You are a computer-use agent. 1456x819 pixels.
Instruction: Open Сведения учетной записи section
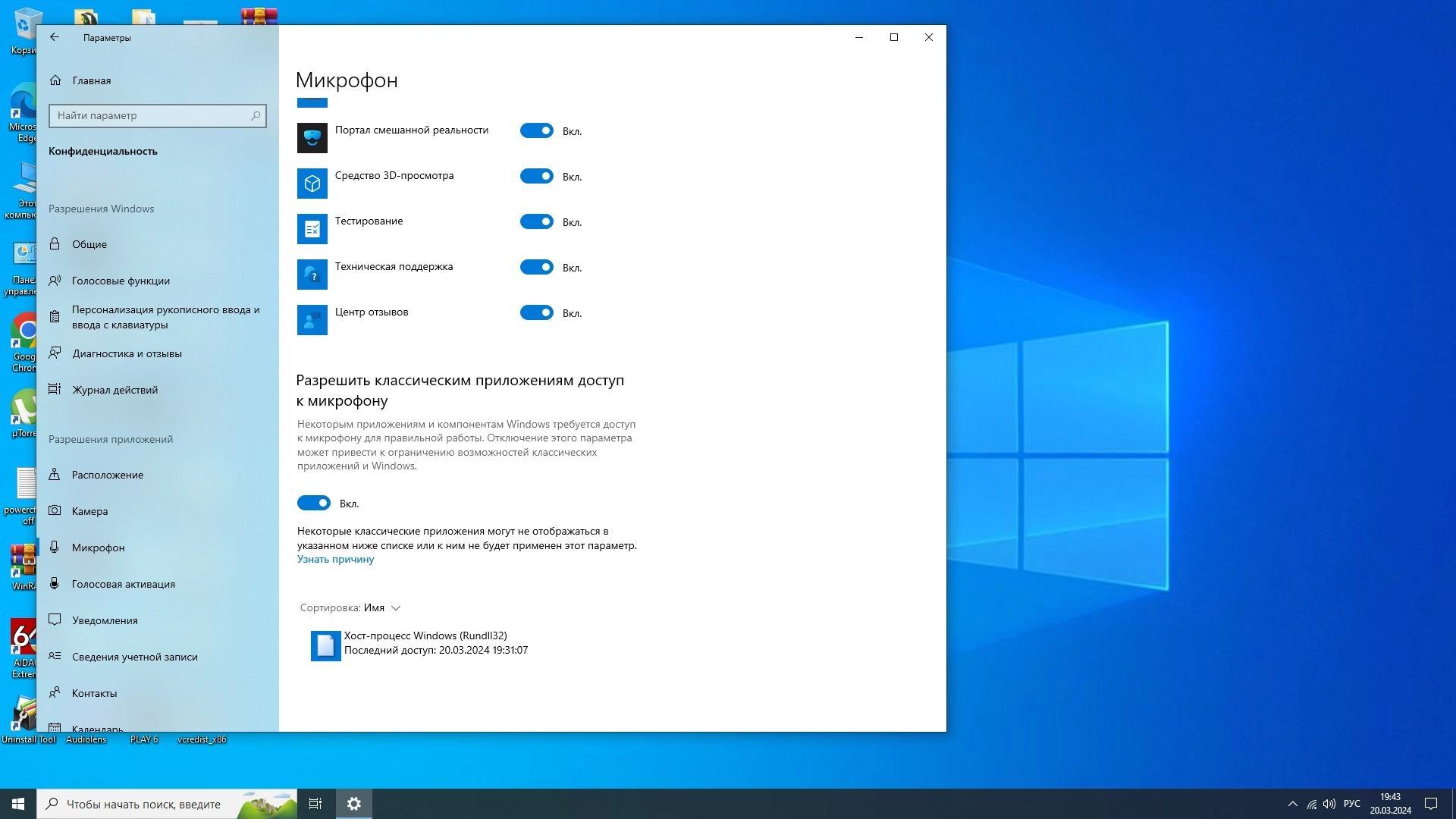tap(158, 657)
